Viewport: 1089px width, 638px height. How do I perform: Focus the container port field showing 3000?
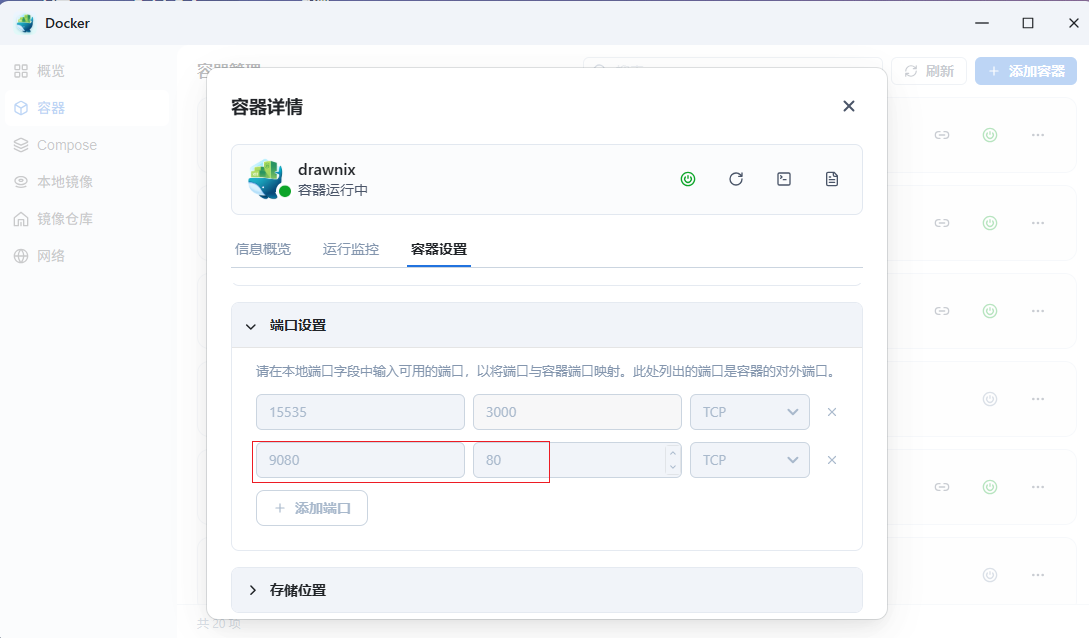[x=577, y=412]
